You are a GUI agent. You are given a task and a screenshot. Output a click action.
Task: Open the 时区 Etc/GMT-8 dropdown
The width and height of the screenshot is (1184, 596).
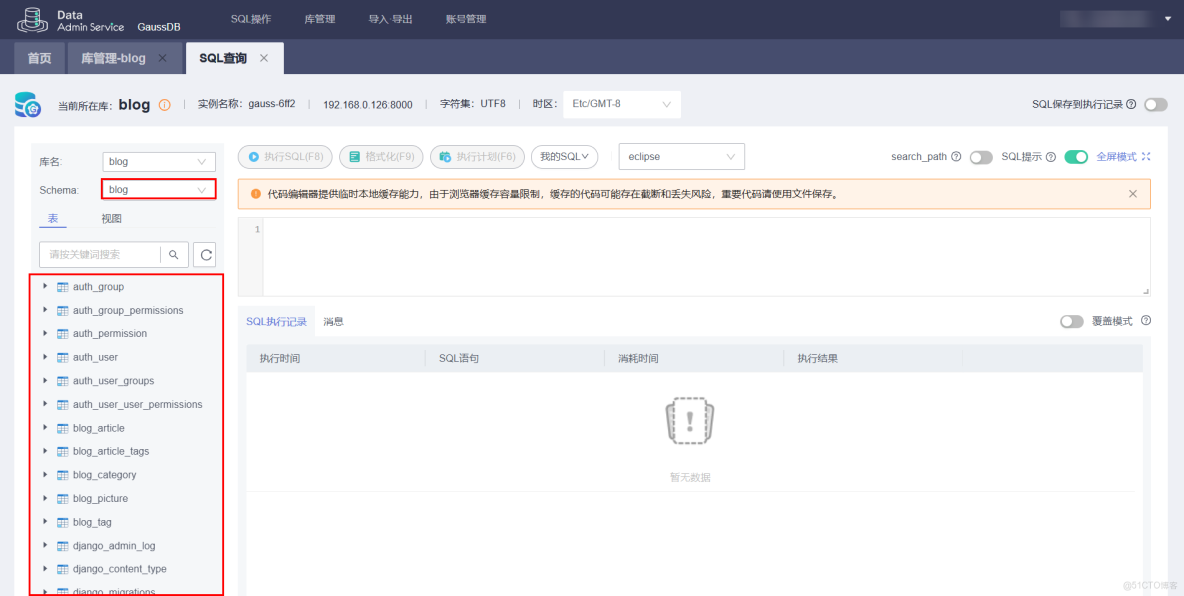[621, 104]
